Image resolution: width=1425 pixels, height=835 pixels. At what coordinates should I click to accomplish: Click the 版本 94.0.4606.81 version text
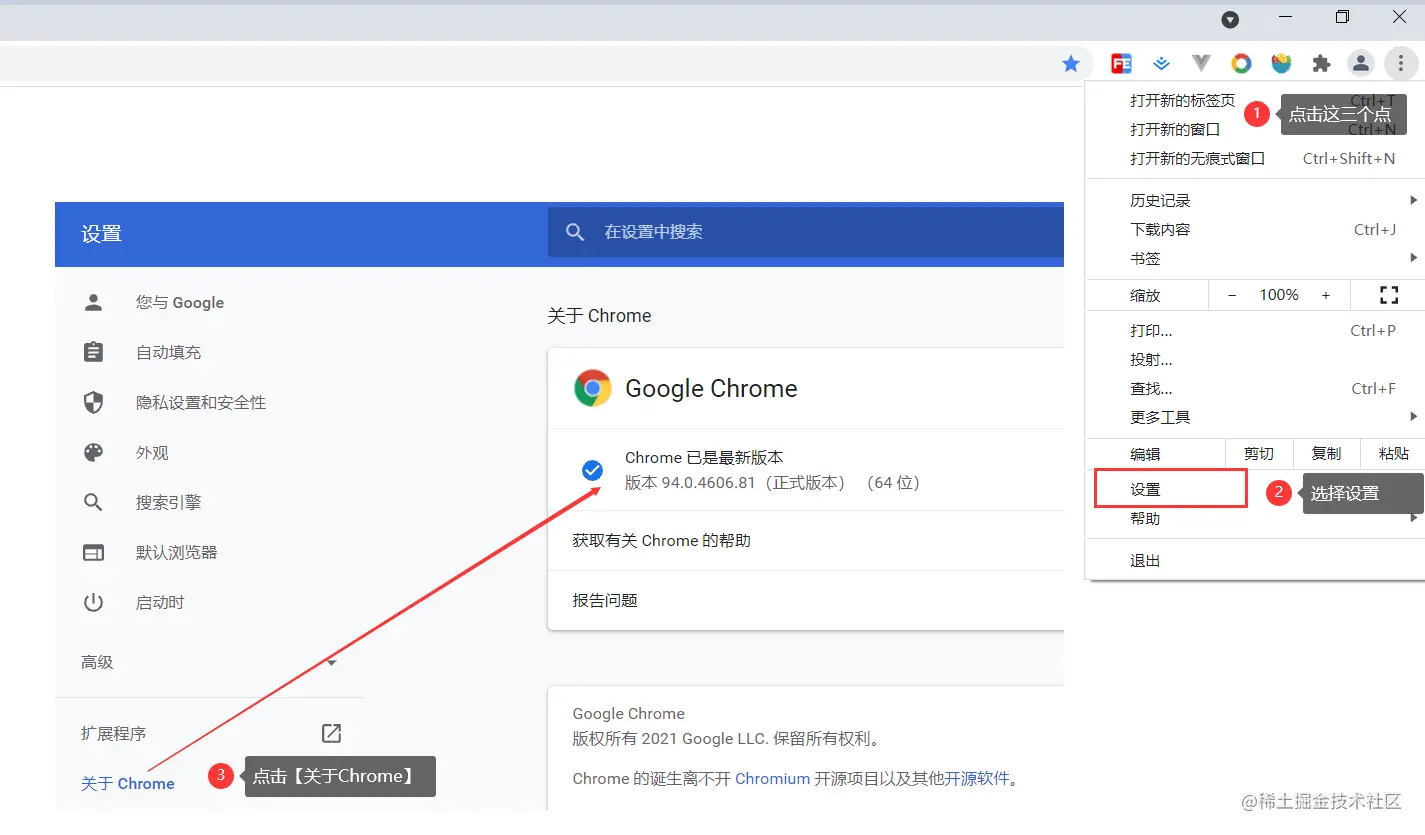coord(772,483)
